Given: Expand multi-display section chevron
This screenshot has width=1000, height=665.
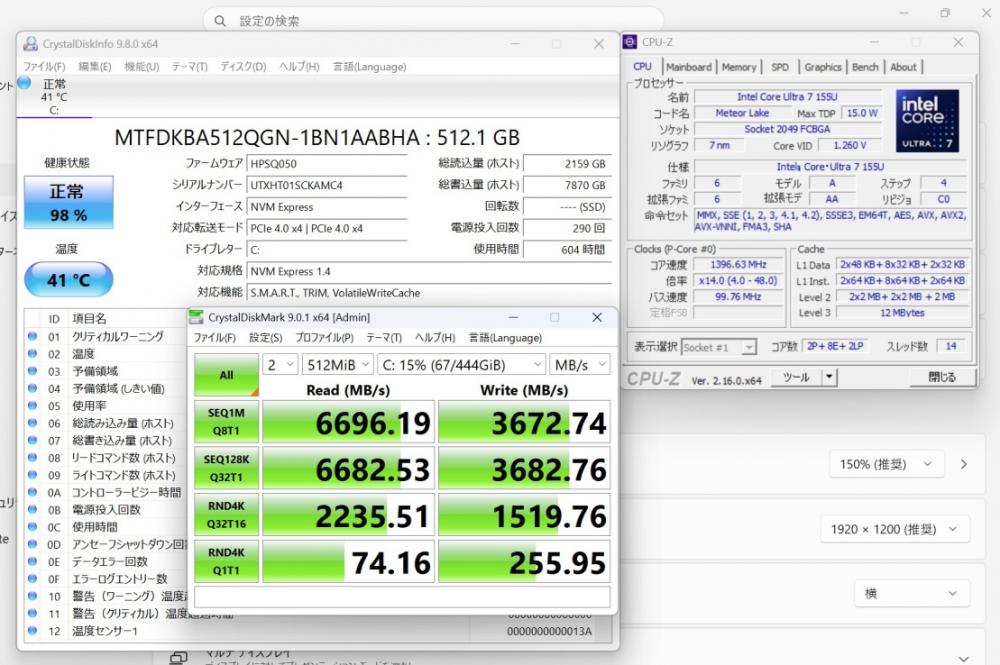Looking at the screenshot, I should [x=964, y=659].
